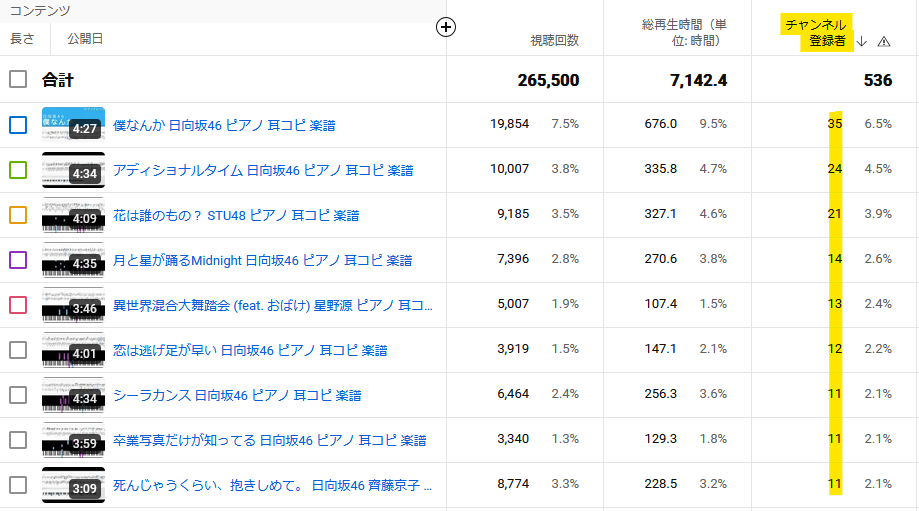
Task: Click the plus icon to add a metric
Action: point(446,27)
